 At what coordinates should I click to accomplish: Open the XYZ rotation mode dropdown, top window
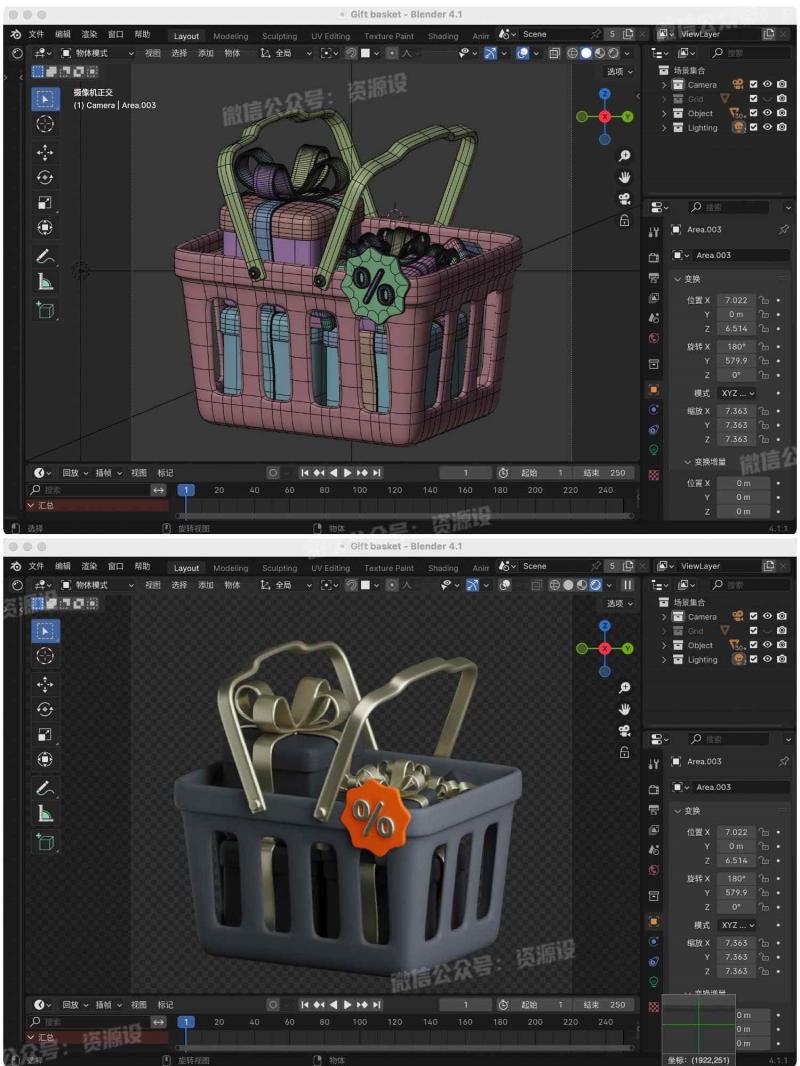[x=738, y=393]
